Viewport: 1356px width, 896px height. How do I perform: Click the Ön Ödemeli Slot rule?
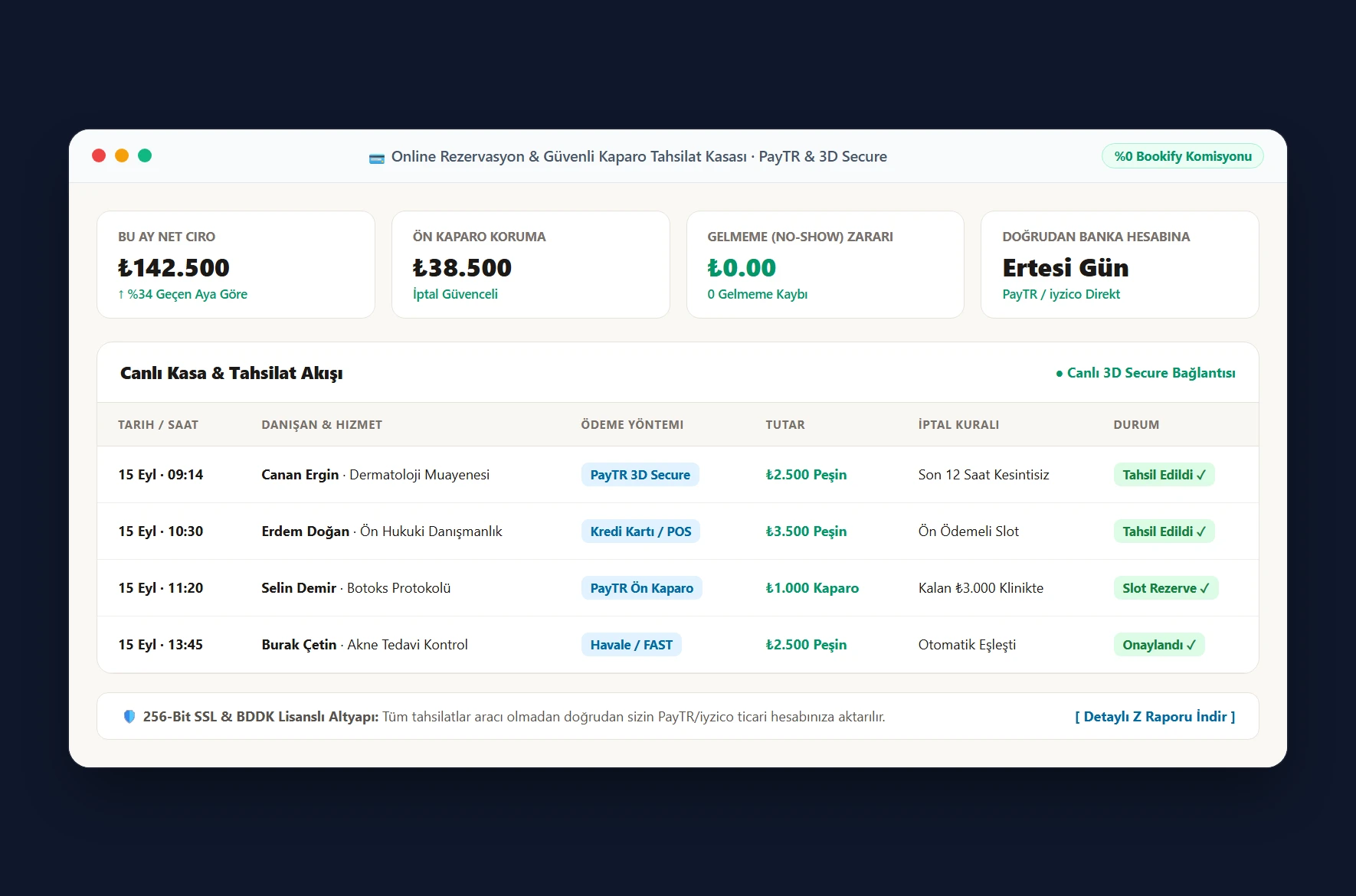(x=968, y=531)
